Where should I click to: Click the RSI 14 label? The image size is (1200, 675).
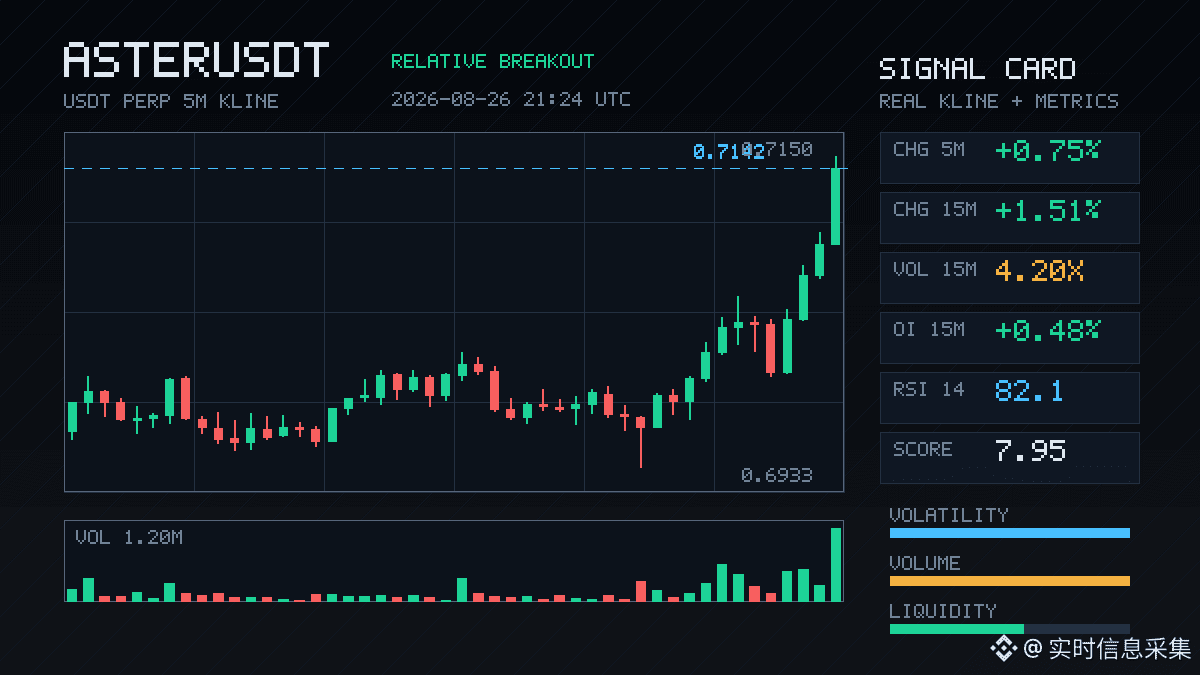click(929, 389)
